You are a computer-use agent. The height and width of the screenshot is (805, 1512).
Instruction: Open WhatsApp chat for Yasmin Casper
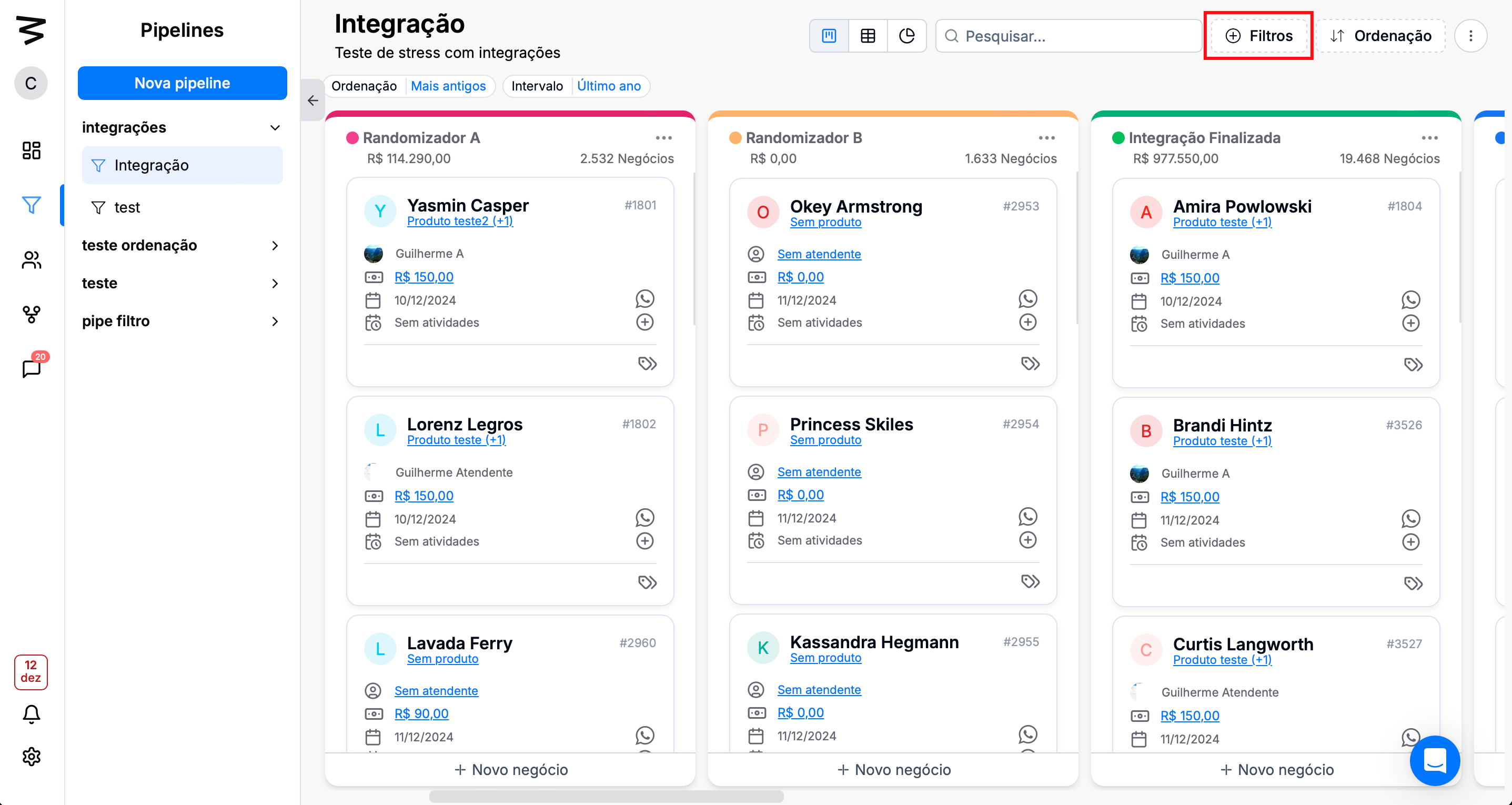[x=644, y=299]
